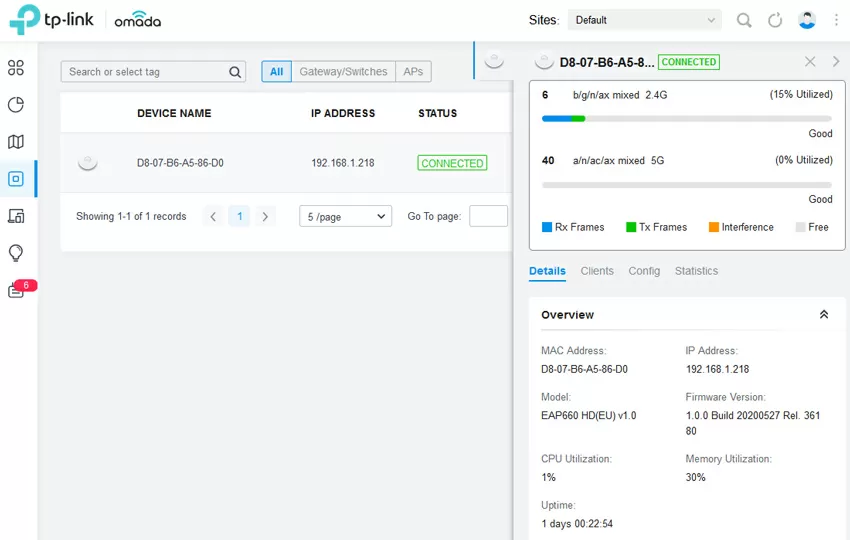Open the Sites dropdown showing Default
Screen dimensions: 850x540
tap(644, 20)
